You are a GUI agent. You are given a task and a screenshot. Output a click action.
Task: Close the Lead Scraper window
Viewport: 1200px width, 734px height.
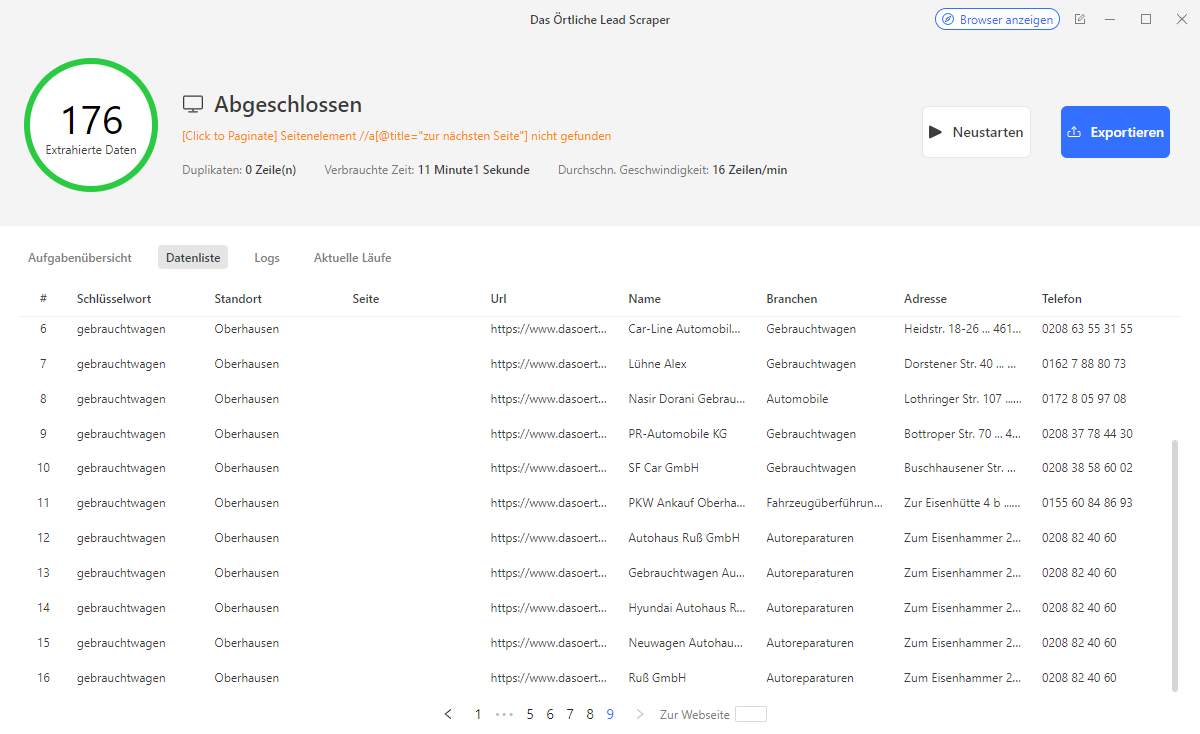[1182, 19]
